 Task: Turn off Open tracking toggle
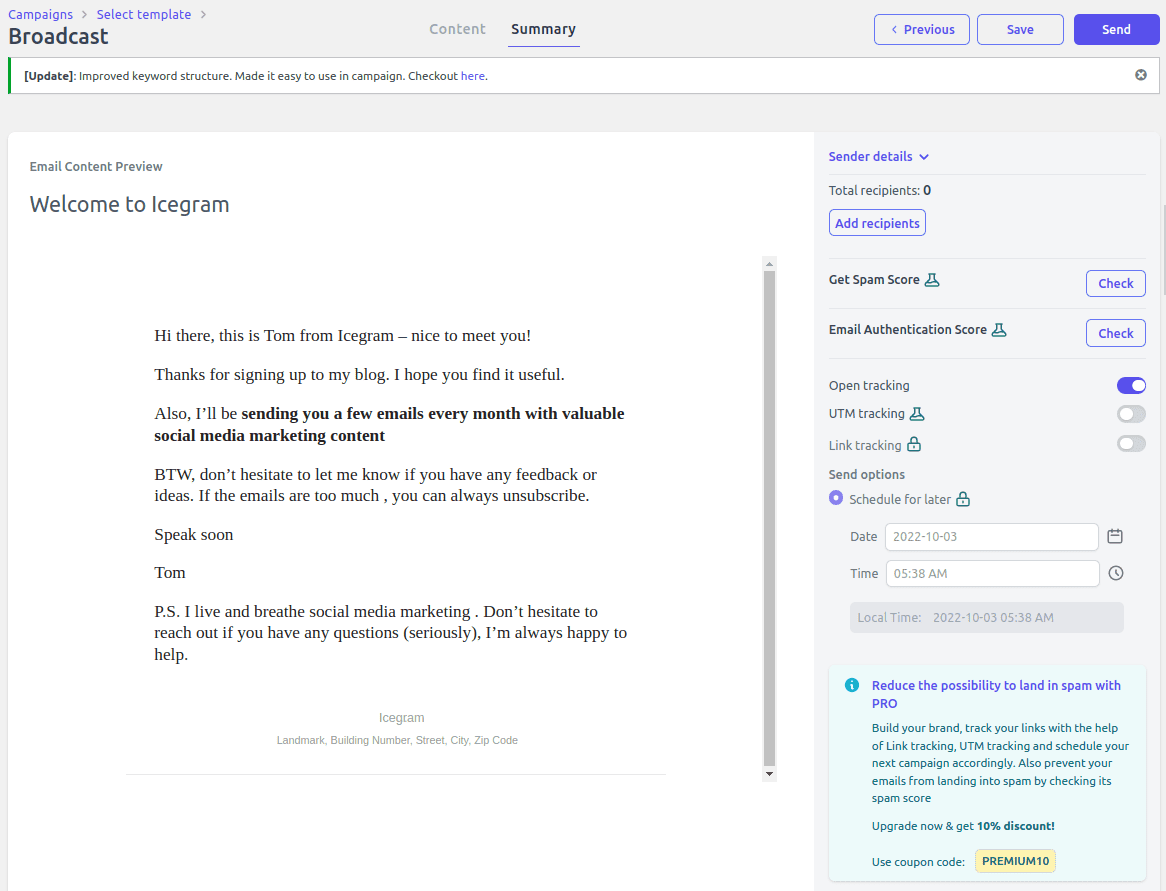coord(1131,385)
